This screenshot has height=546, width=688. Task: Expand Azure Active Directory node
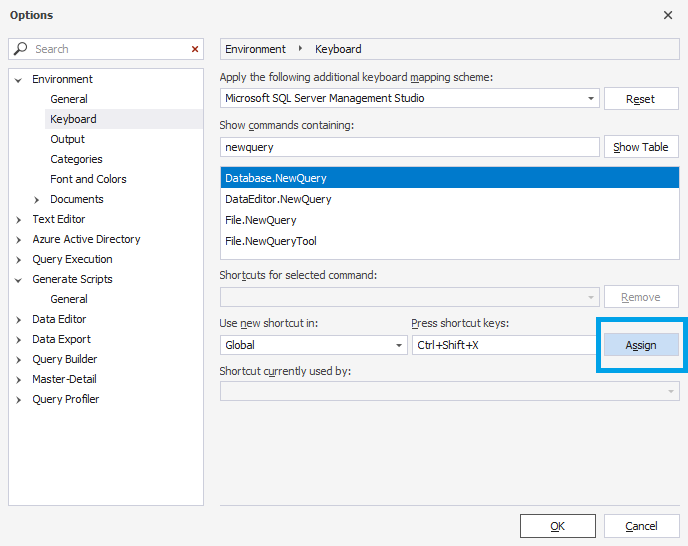pyautogui.click(x=18, y=240)
